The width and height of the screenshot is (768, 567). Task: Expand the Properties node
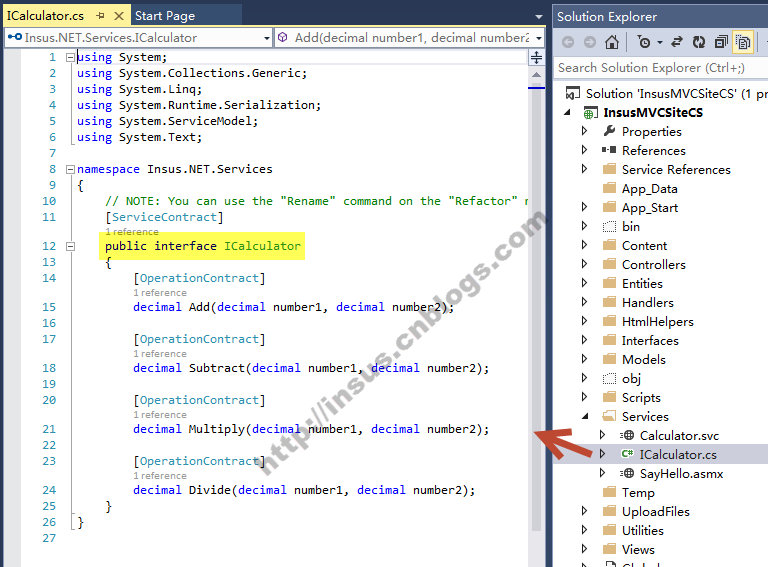click(584, 131)
